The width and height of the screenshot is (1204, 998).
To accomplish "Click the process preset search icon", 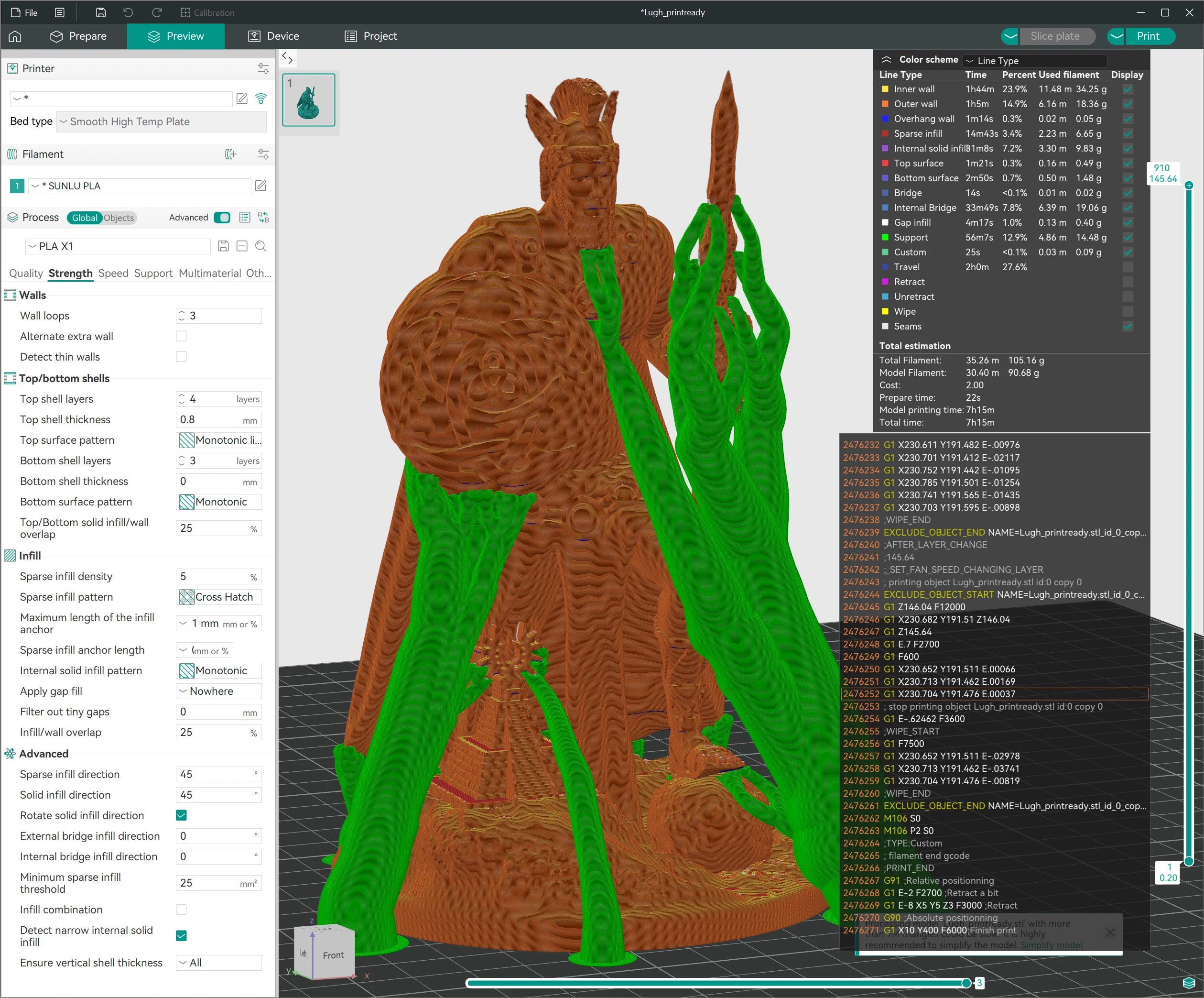I will [261, 247].
